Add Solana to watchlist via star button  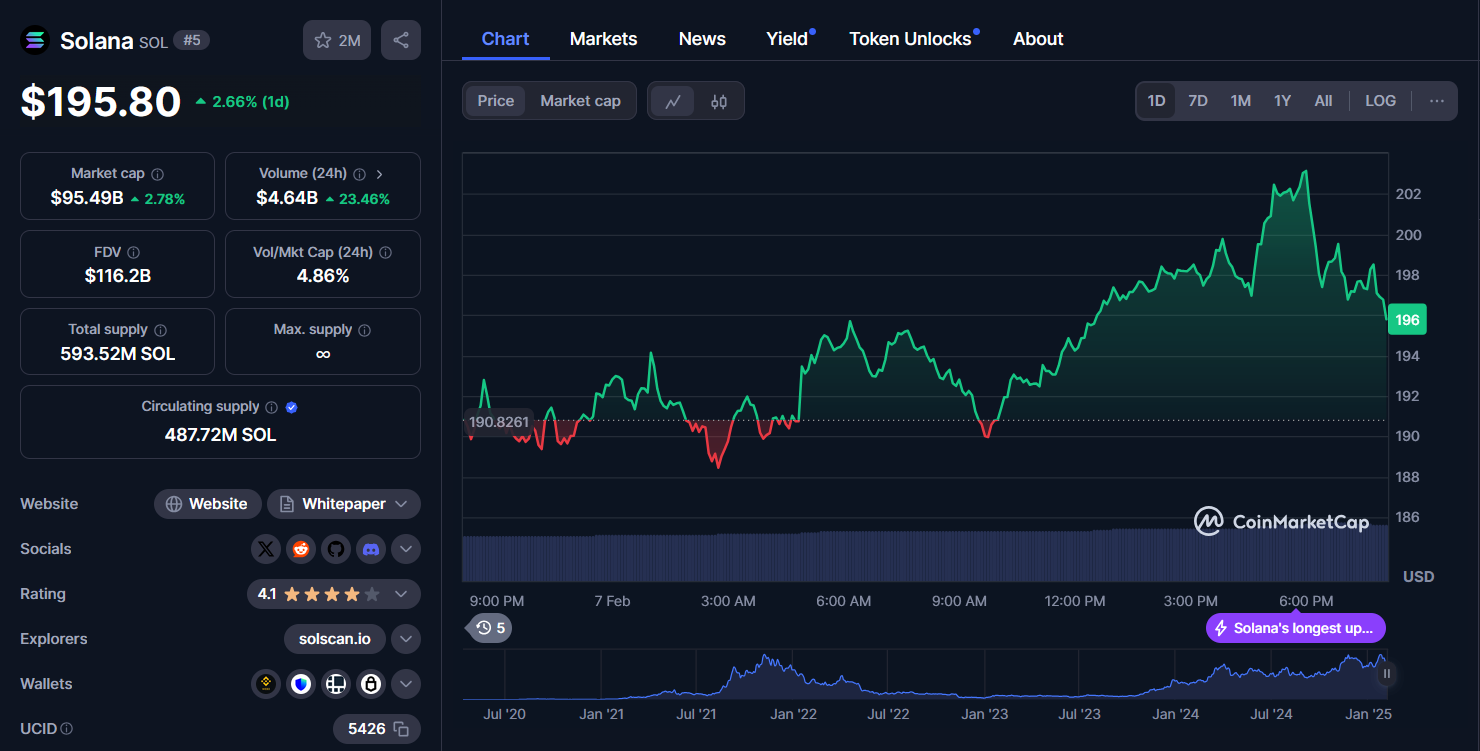(337, 40)
